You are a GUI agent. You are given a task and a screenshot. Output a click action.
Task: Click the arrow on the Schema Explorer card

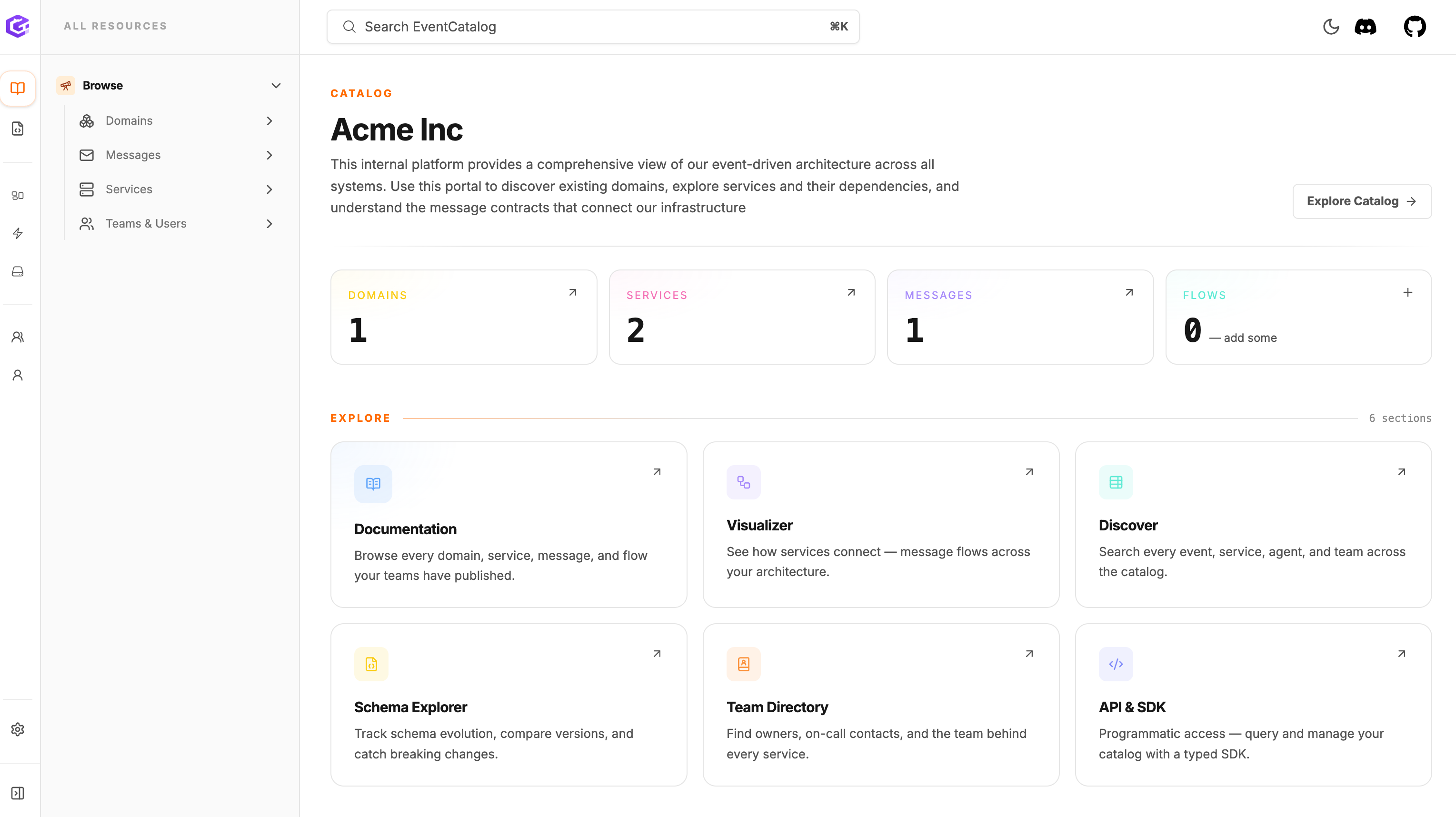(x=657, y=654)
